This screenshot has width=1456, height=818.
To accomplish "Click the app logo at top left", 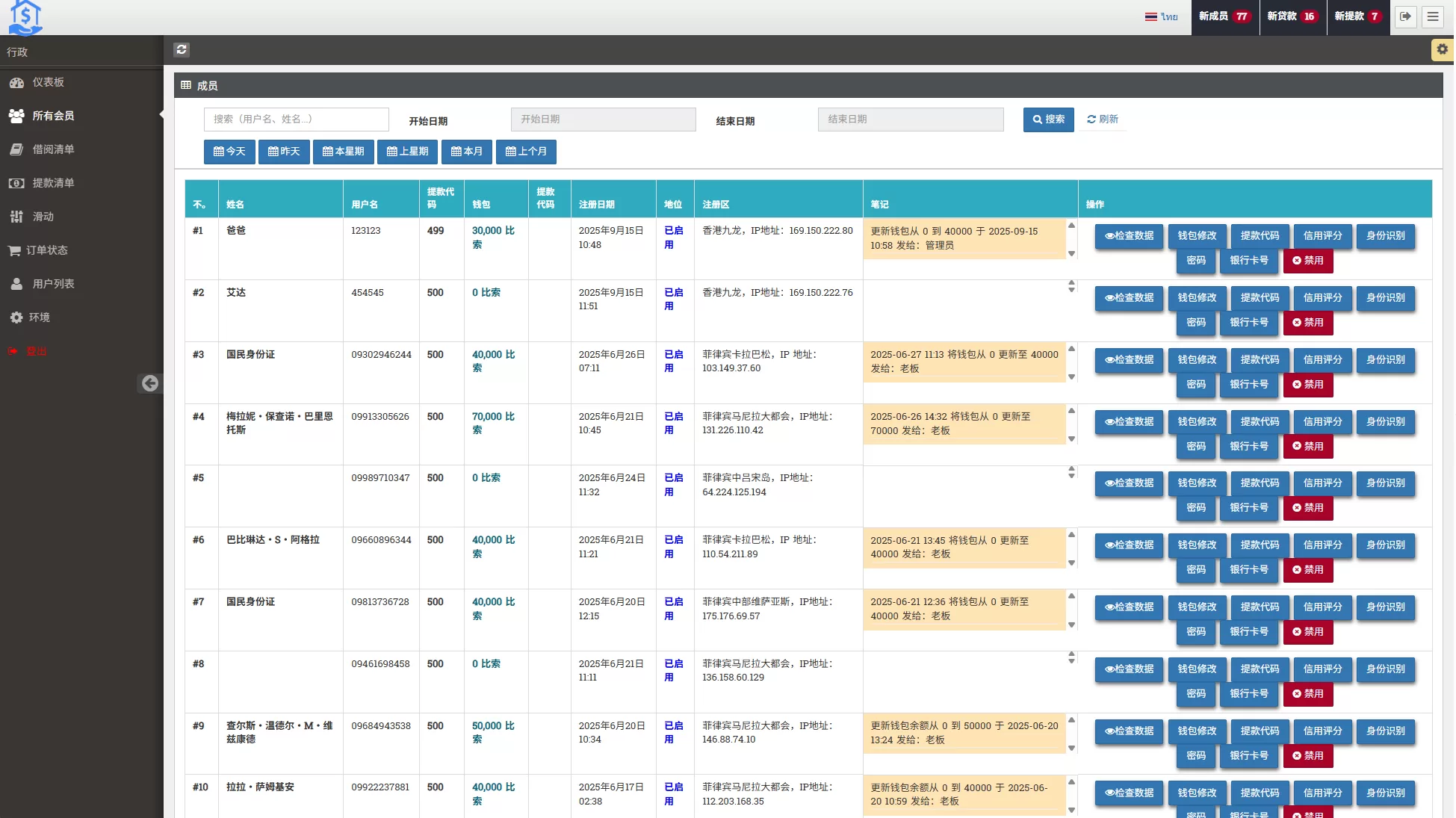I will (x=25, y=17).
